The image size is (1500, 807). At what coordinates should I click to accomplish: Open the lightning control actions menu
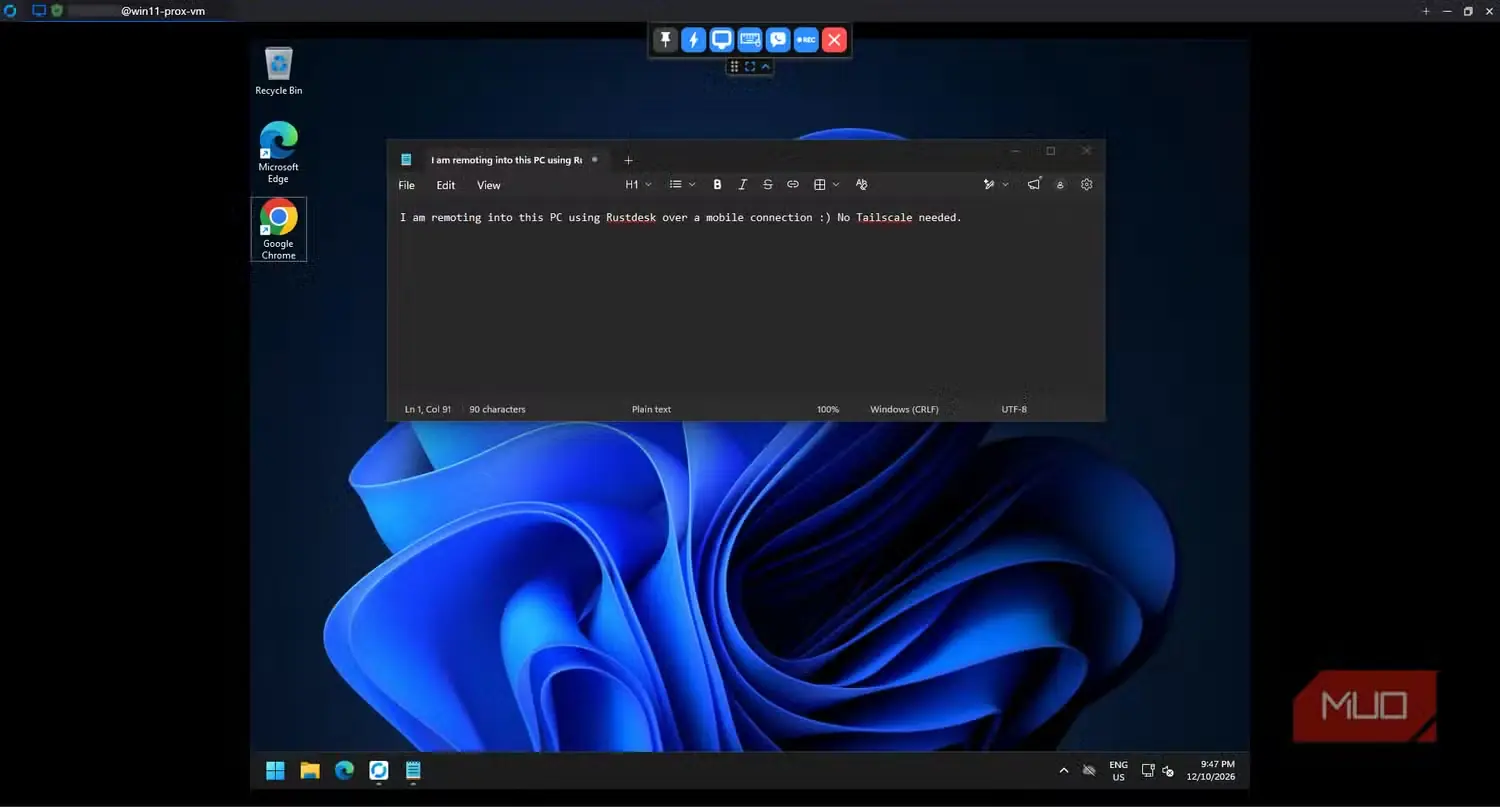click(x=693, y=40)
